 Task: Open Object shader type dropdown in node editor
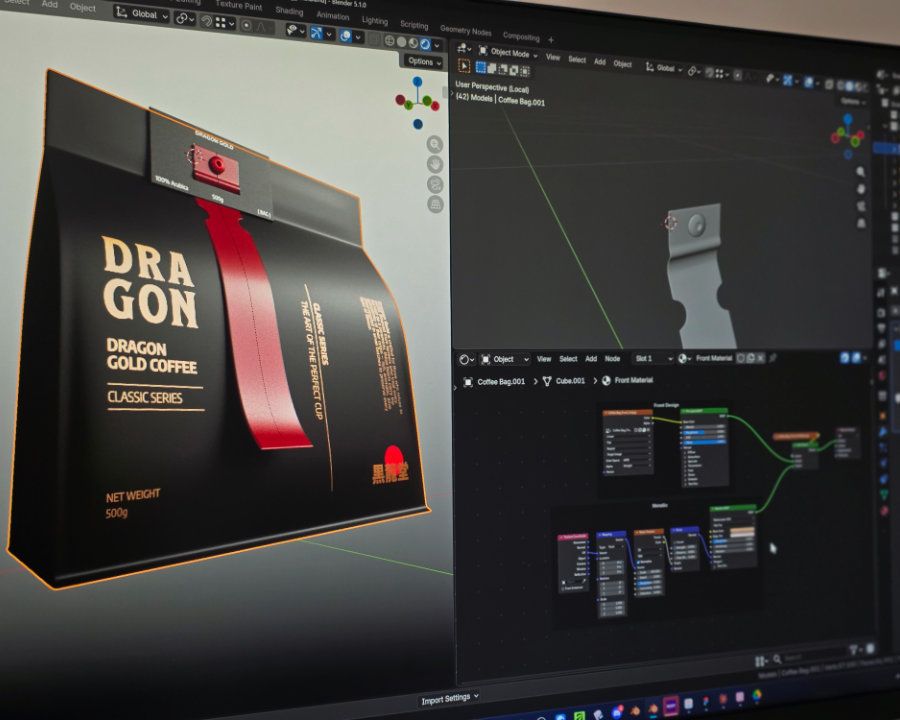(505, 359)
